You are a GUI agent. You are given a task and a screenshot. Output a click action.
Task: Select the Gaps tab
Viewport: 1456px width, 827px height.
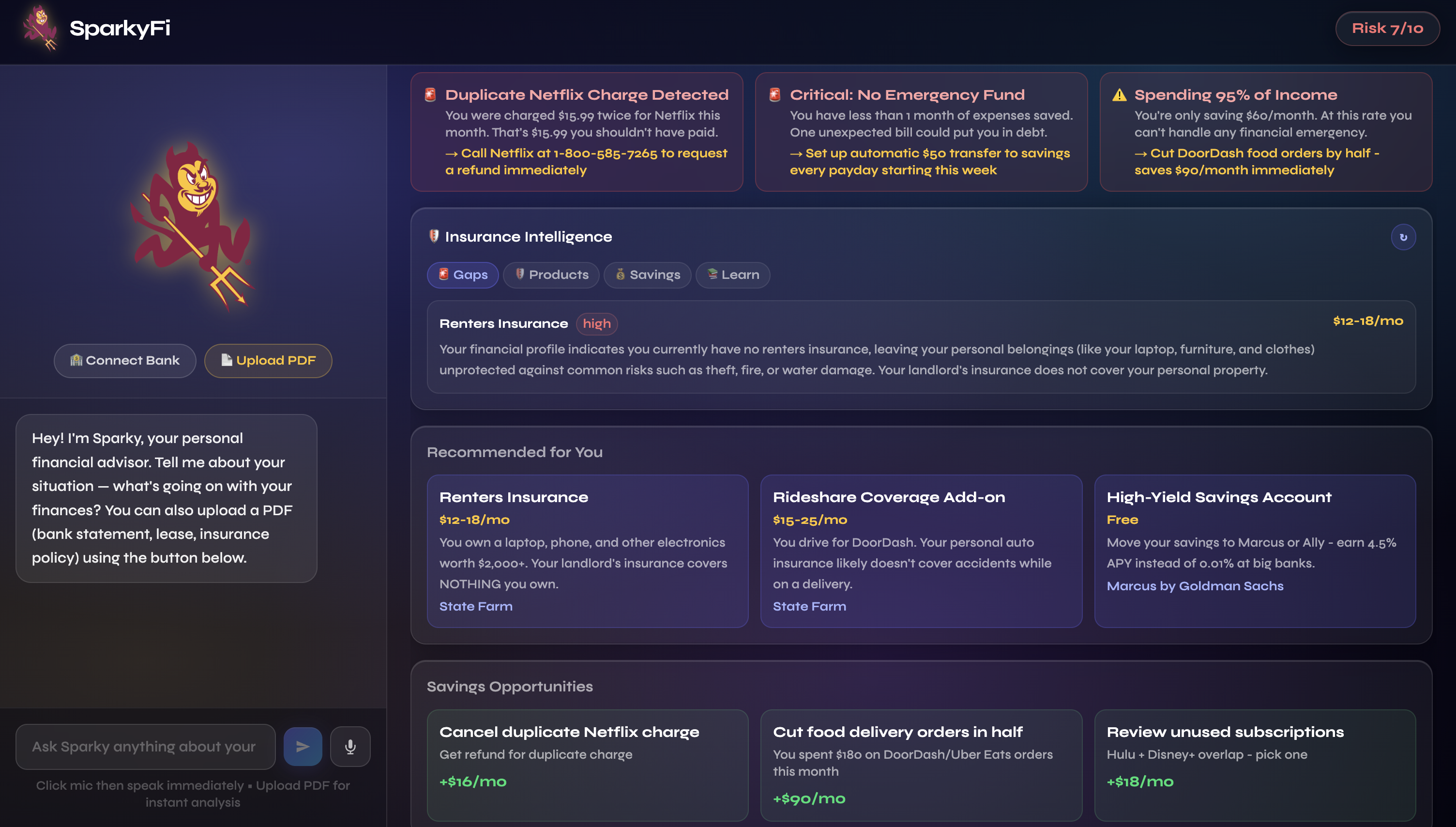463,275
